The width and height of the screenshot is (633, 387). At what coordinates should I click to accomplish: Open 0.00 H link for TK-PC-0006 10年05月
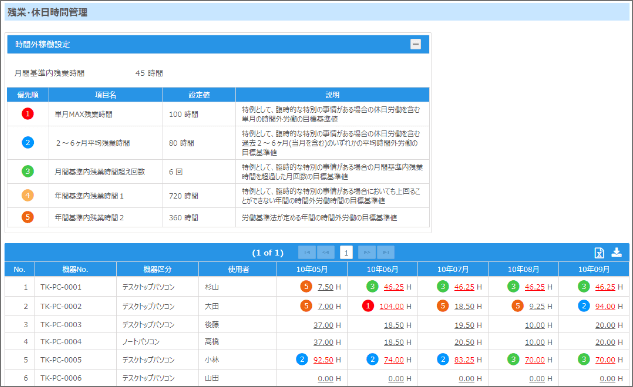tap(325, 379)
